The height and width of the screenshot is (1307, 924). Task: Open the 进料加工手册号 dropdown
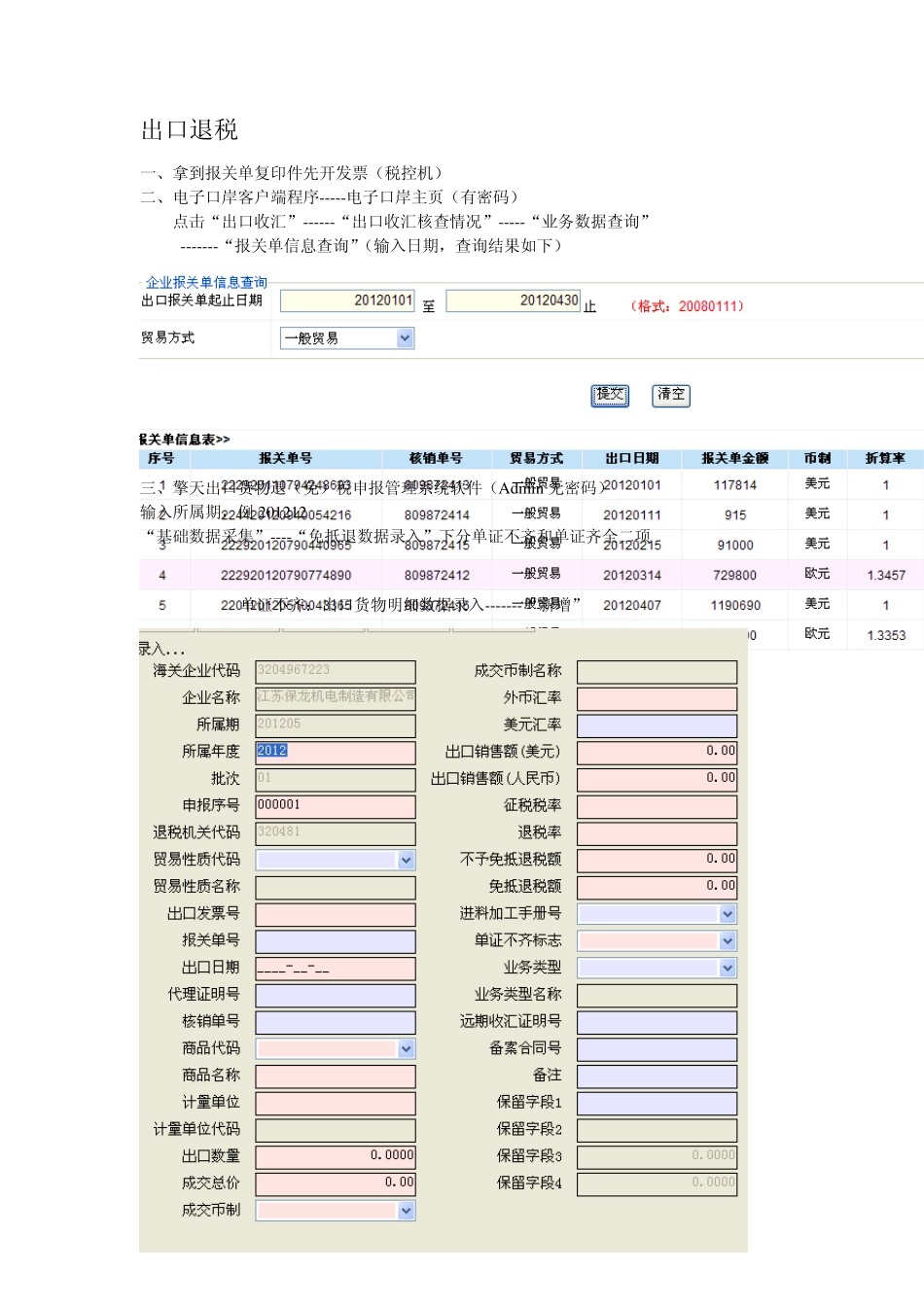728,914
